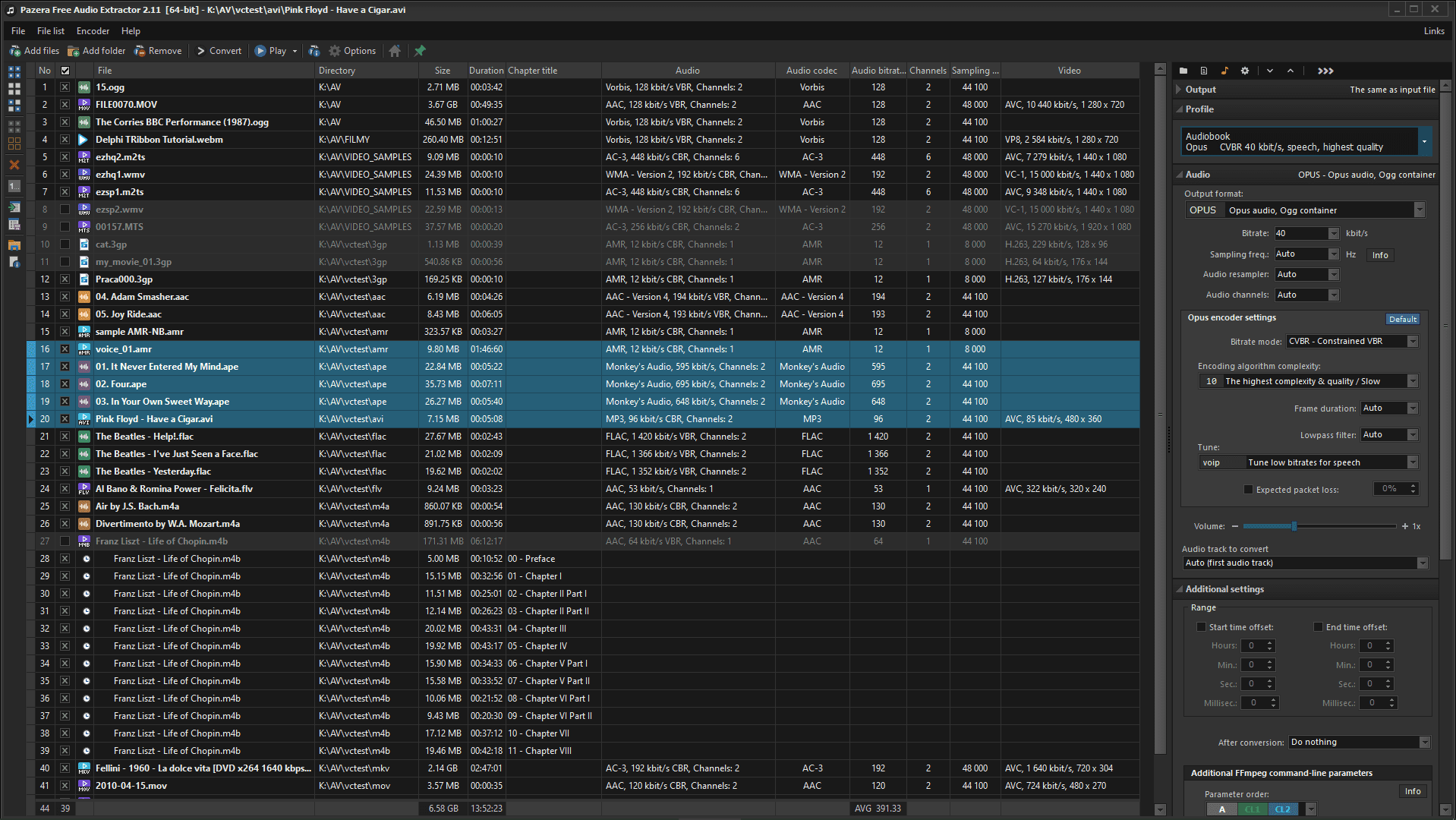This screenshot has height=820, width=1456.
Task: Click the Volume slider track
Action: 1319,526
